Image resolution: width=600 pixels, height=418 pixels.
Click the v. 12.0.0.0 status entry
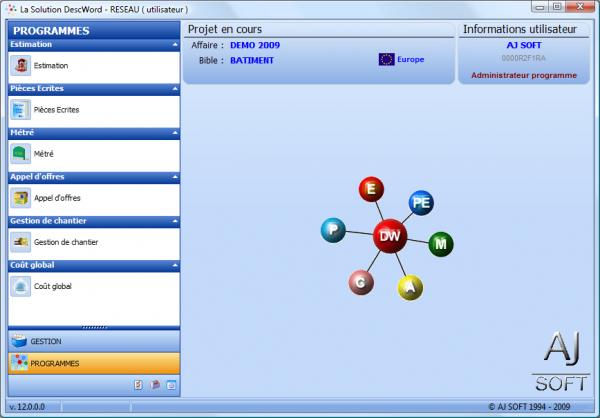point(27,407)
